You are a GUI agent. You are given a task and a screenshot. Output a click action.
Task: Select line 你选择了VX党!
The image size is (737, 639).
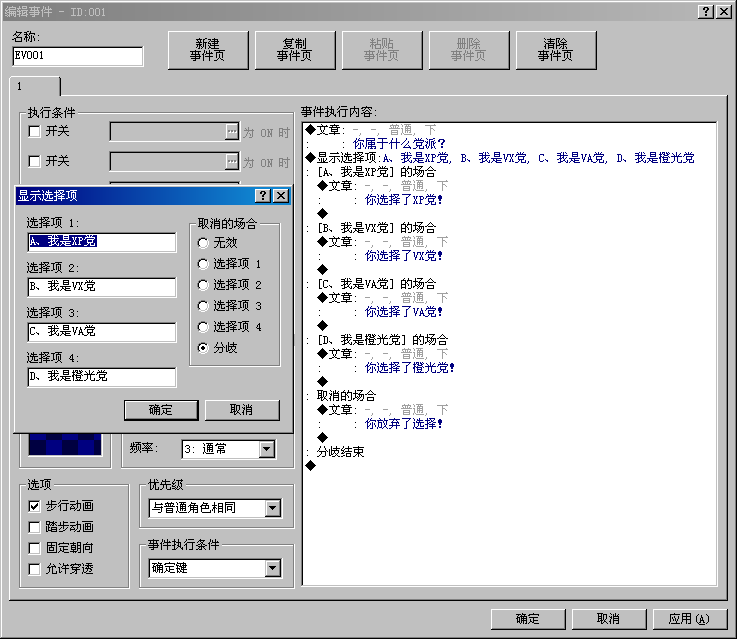pos(404,256)
